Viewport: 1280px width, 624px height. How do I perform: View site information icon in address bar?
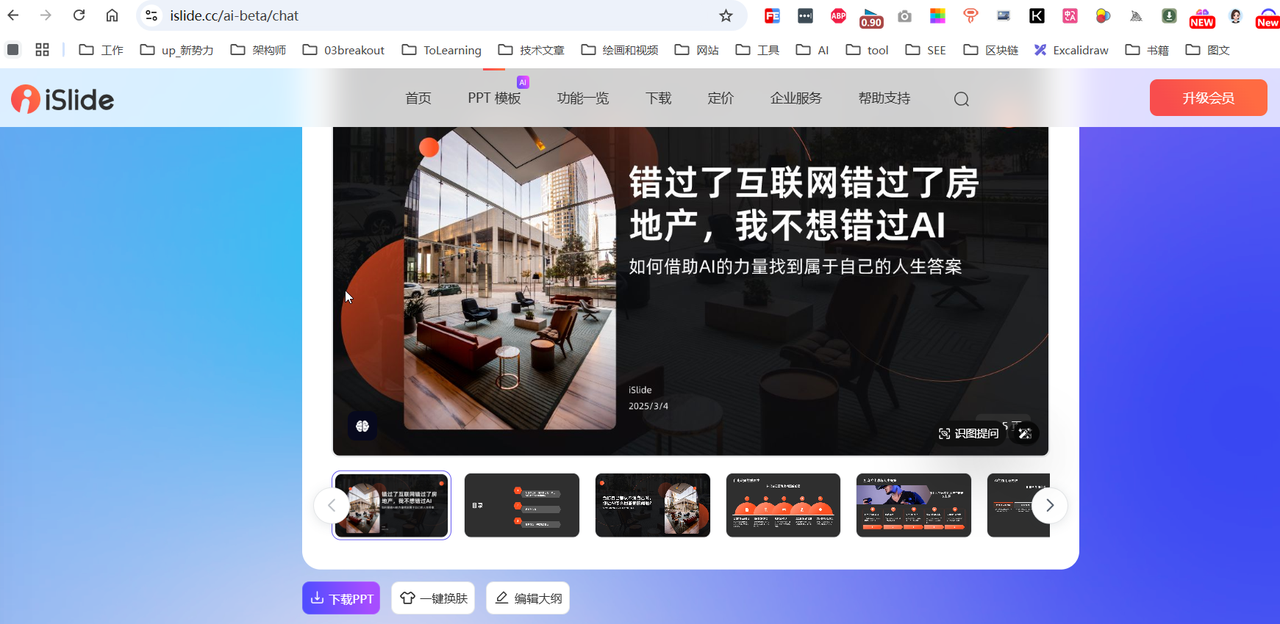(151, 16)
